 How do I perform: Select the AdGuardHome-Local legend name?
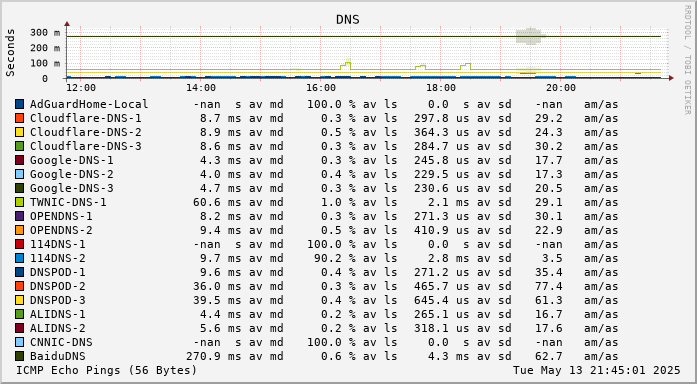pyautogui.click(x=89, y=104)
